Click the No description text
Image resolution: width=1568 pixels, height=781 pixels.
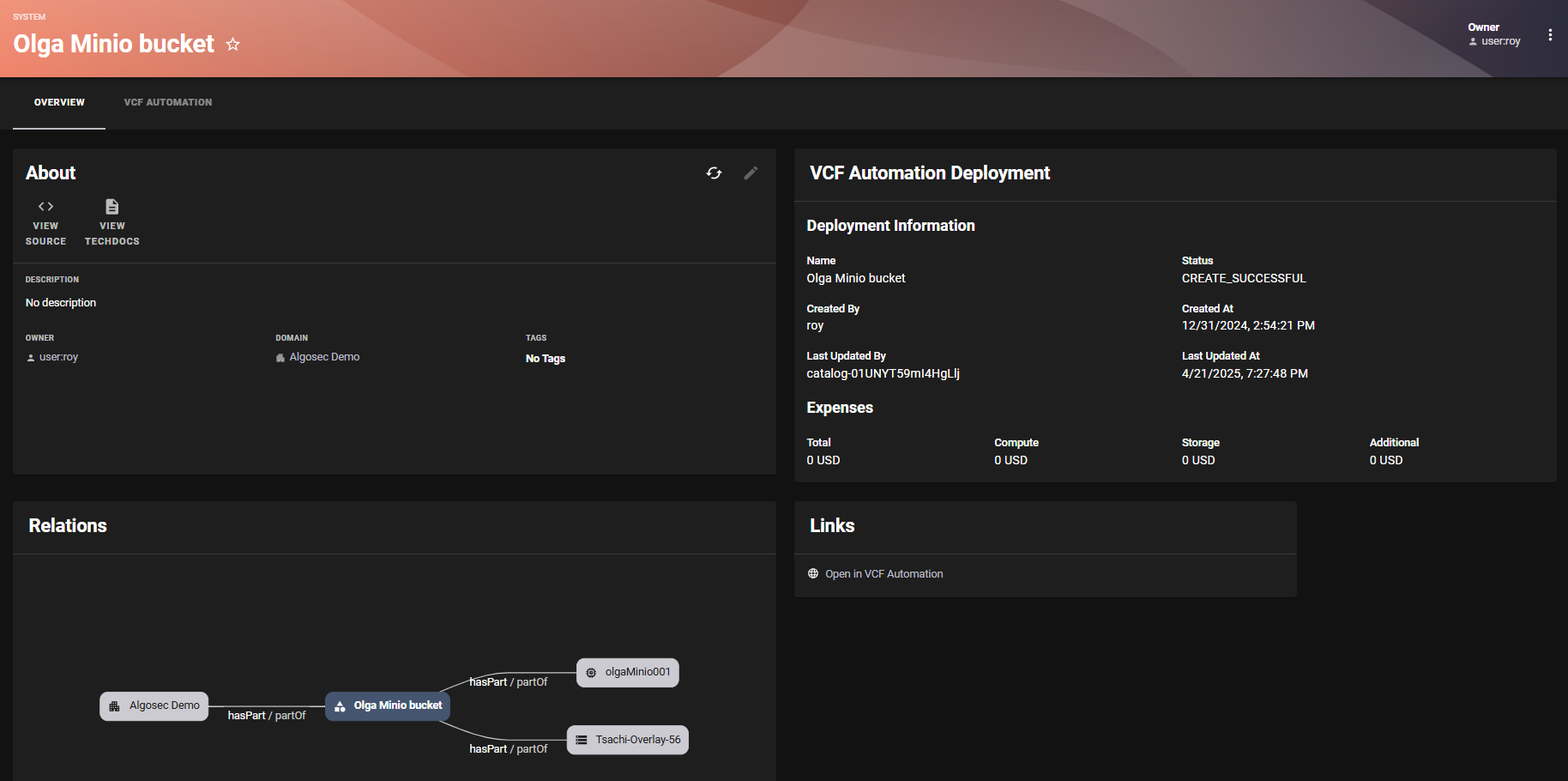[61, 303]
